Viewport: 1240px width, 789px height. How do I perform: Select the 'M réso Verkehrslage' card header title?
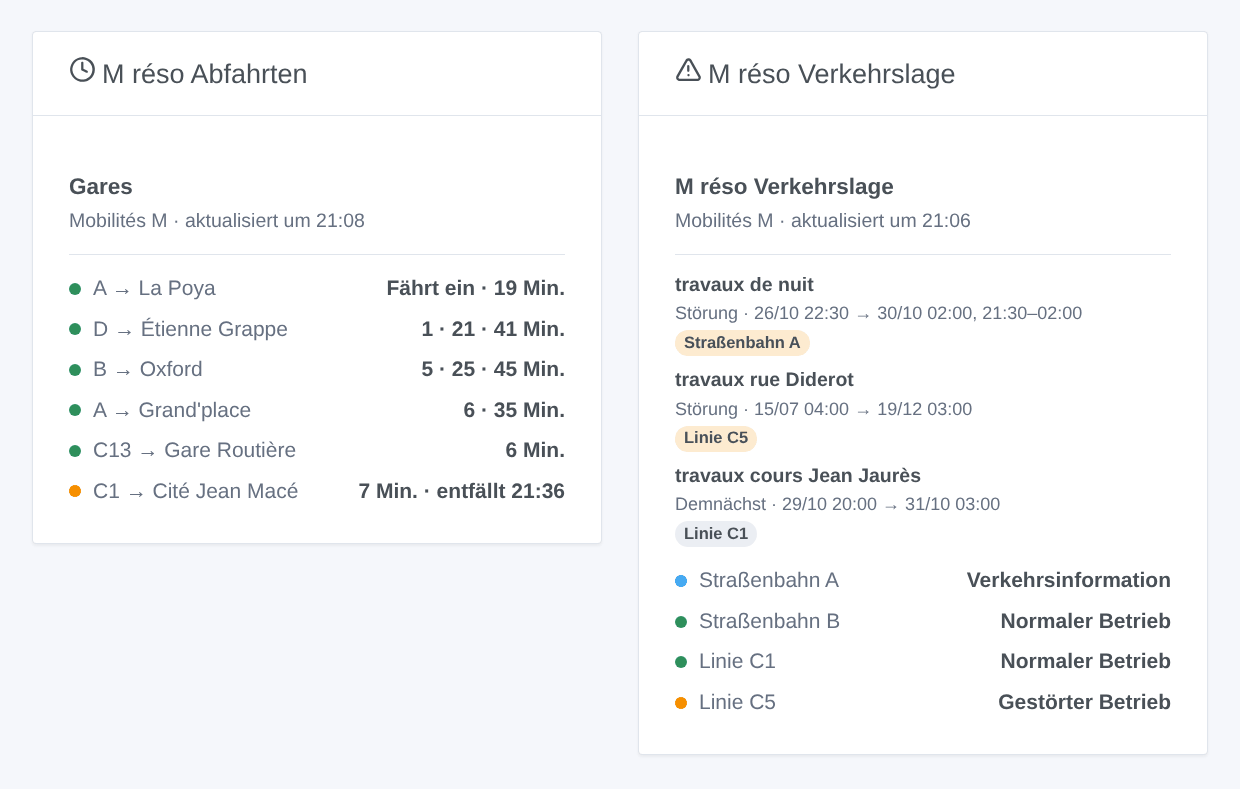click(831, 74)
